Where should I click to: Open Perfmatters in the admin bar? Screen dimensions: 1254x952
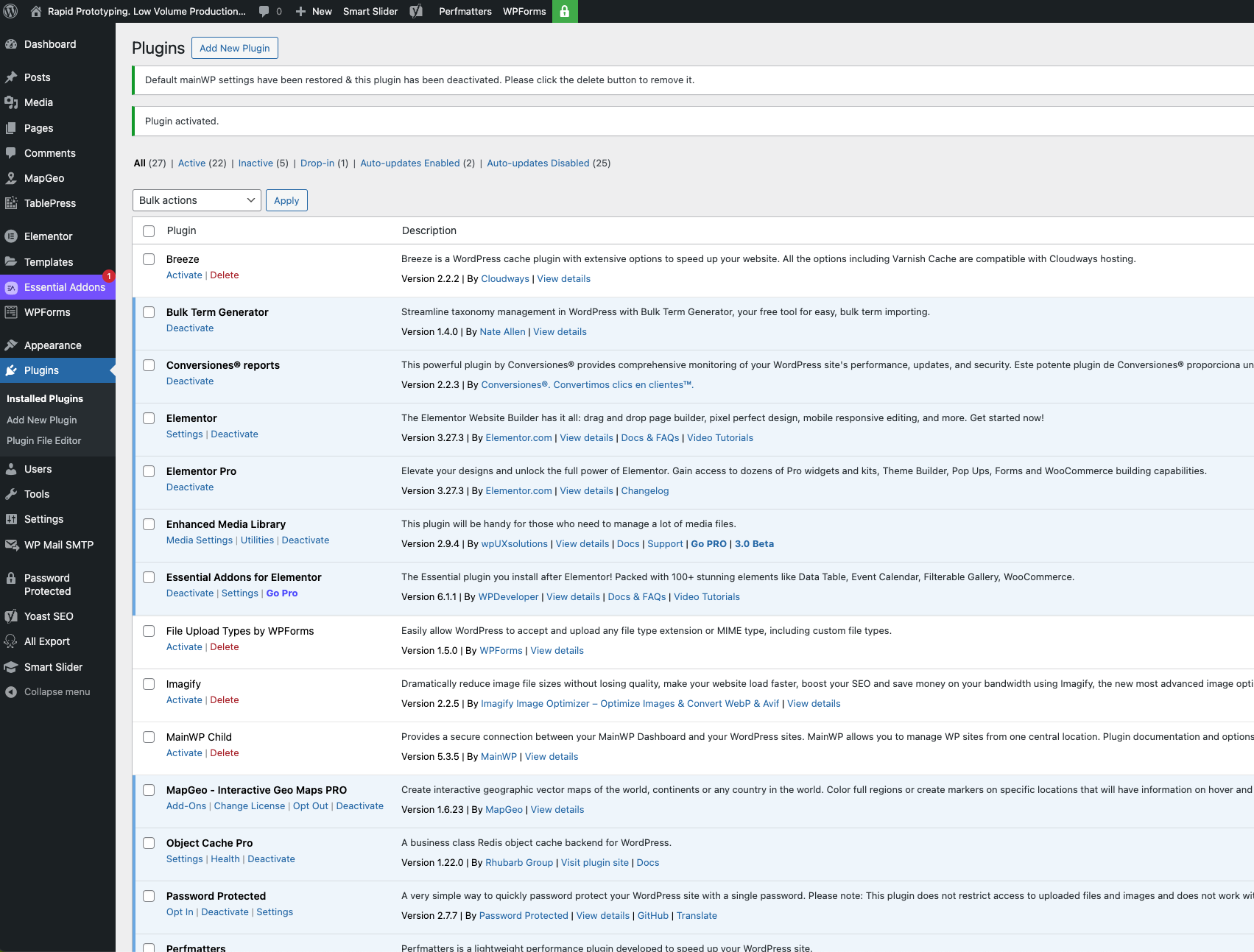(465, 11)
